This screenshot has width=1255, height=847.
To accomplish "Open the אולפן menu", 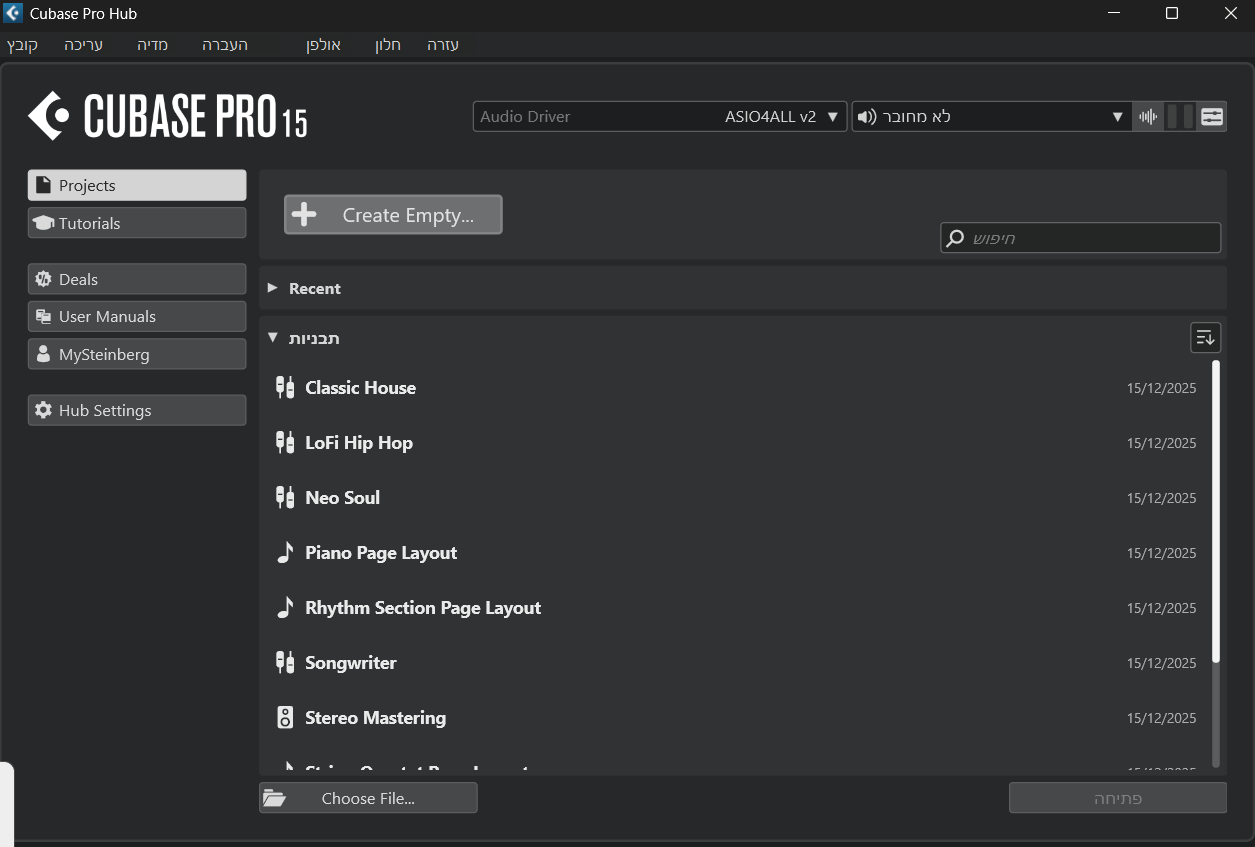I will tap(323, 45).
